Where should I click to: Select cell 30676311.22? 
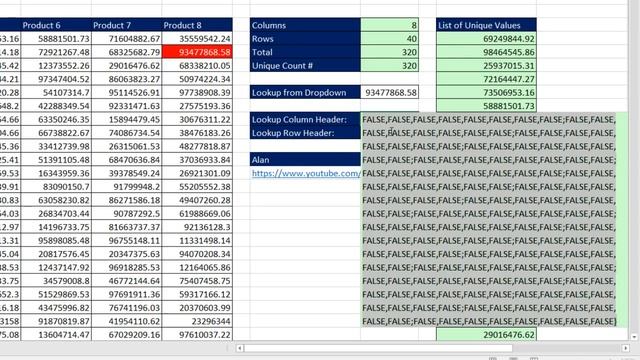197,119
